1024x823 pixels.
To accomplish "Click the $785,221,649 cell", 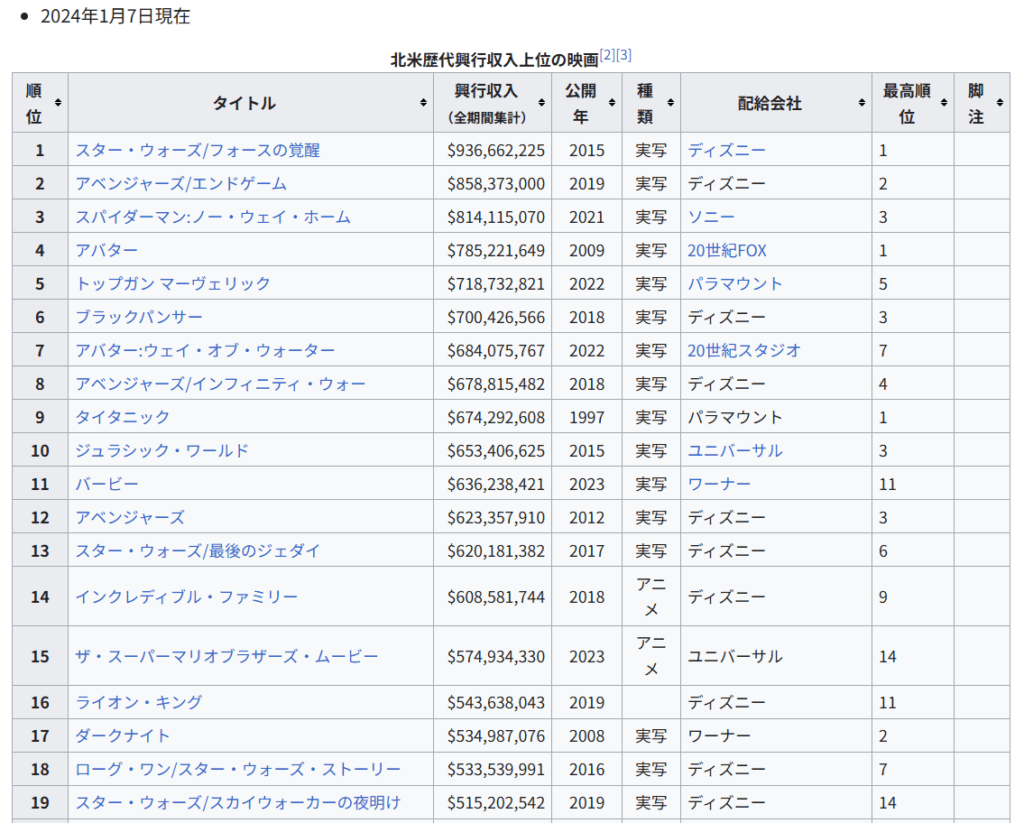I will tap(496, 250).
